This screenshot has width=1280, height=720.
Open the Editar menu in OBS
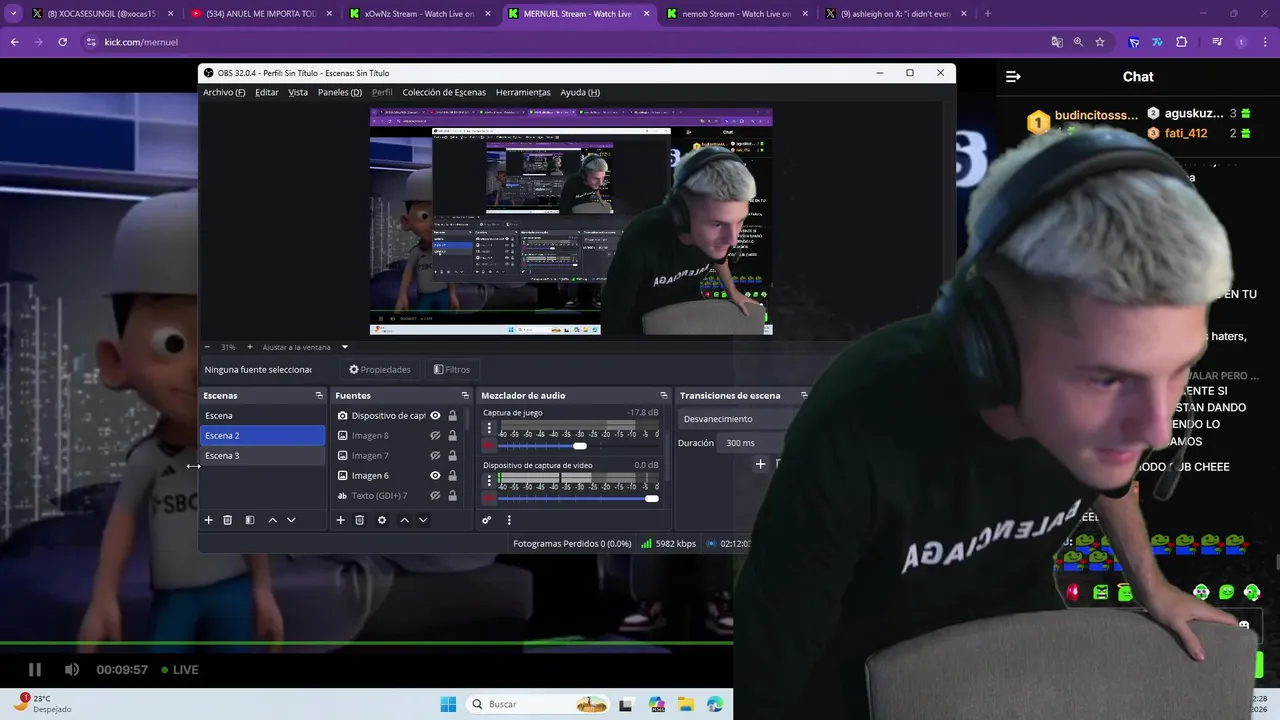click(267, 92)
